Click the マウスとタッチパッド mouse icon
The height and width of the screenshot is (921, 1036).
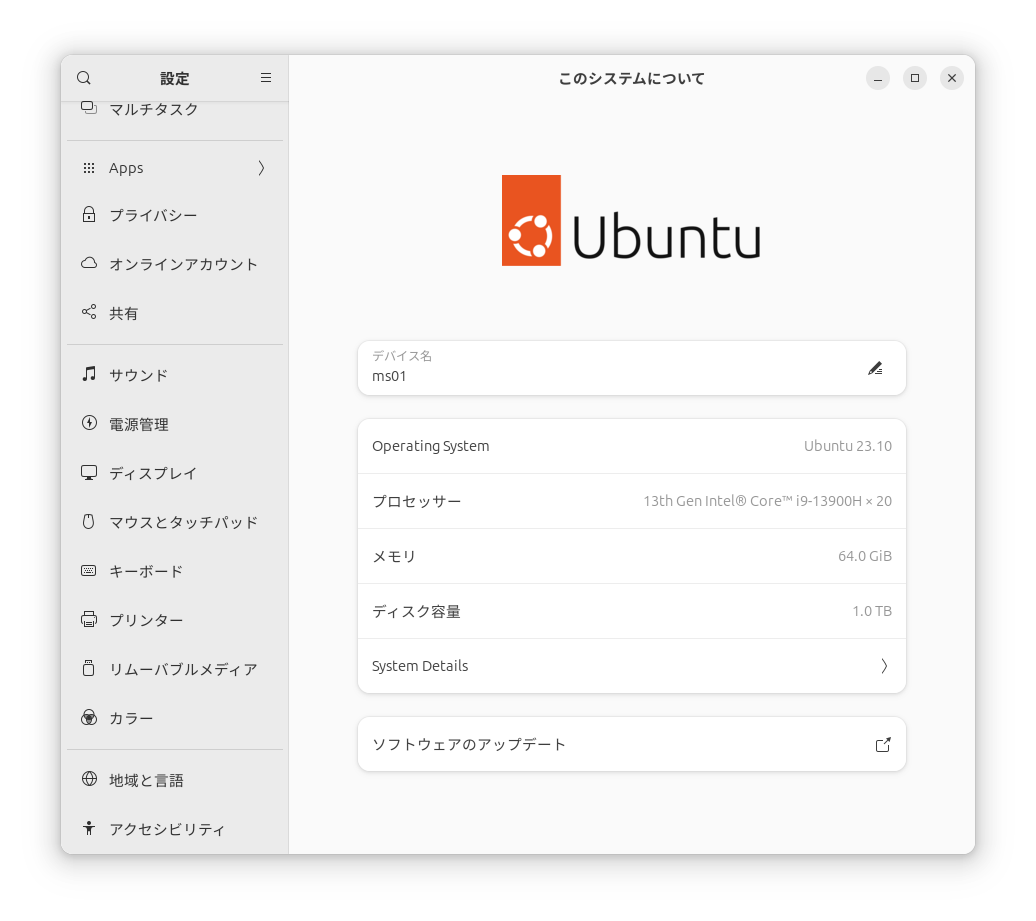pyautogui.click(x=89, y=521)
